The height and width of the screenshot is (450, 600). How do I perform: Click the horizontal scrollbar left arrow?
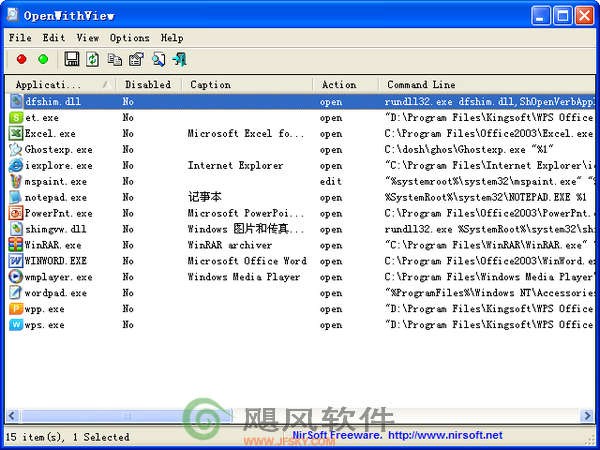click(x=12, y=415)
